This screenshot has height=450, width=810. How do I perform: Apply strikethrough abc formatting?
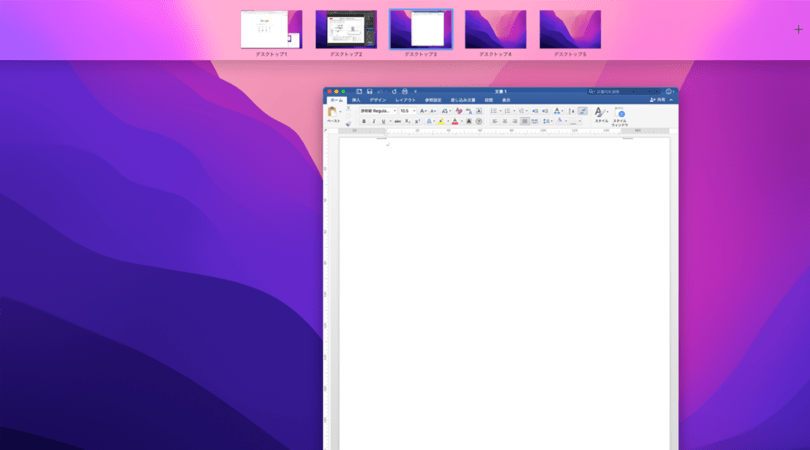[398, 121]
